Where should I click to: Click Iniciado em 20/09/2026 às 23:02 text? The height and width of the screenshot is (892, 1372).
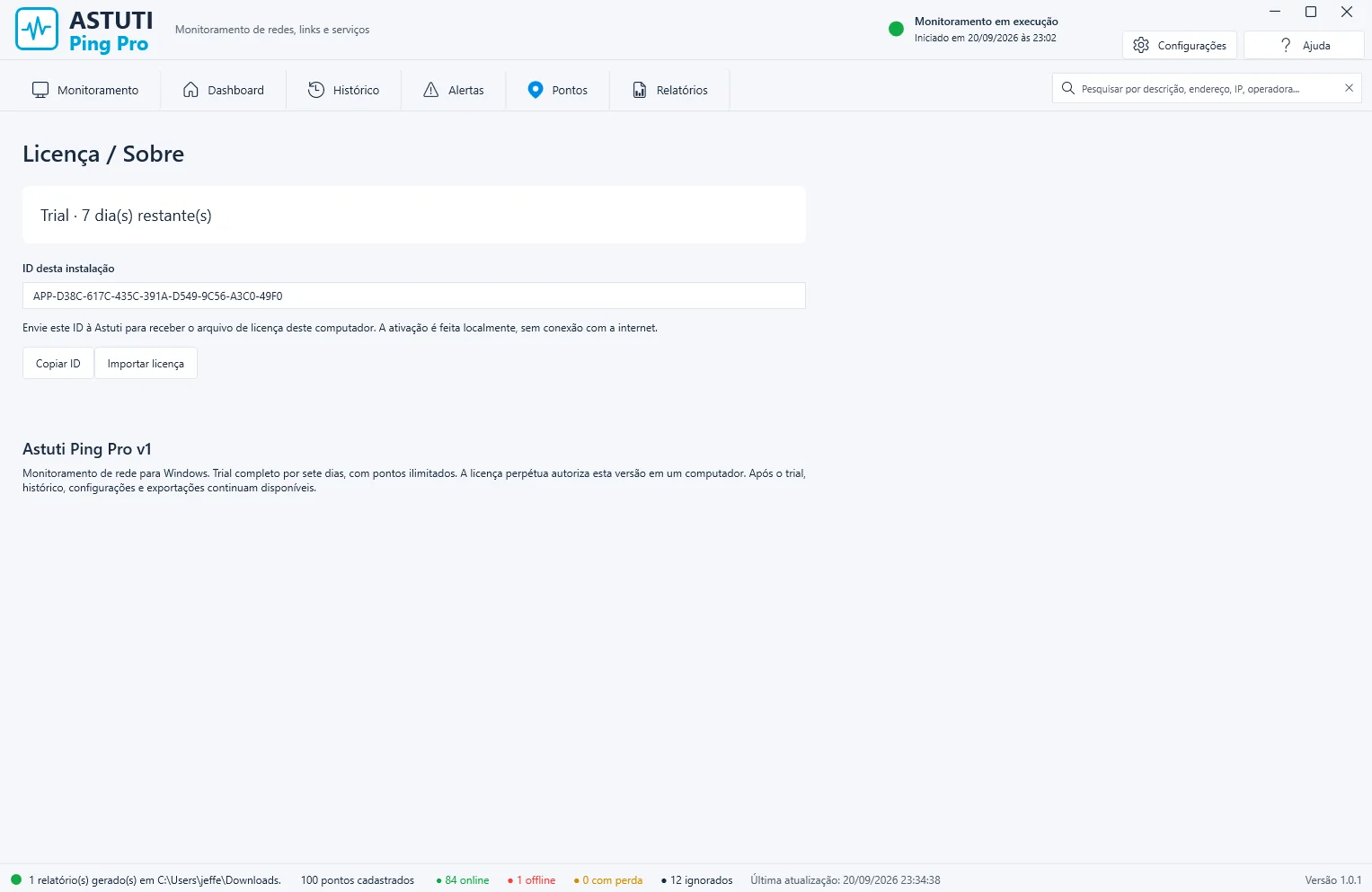coord(986,38)
